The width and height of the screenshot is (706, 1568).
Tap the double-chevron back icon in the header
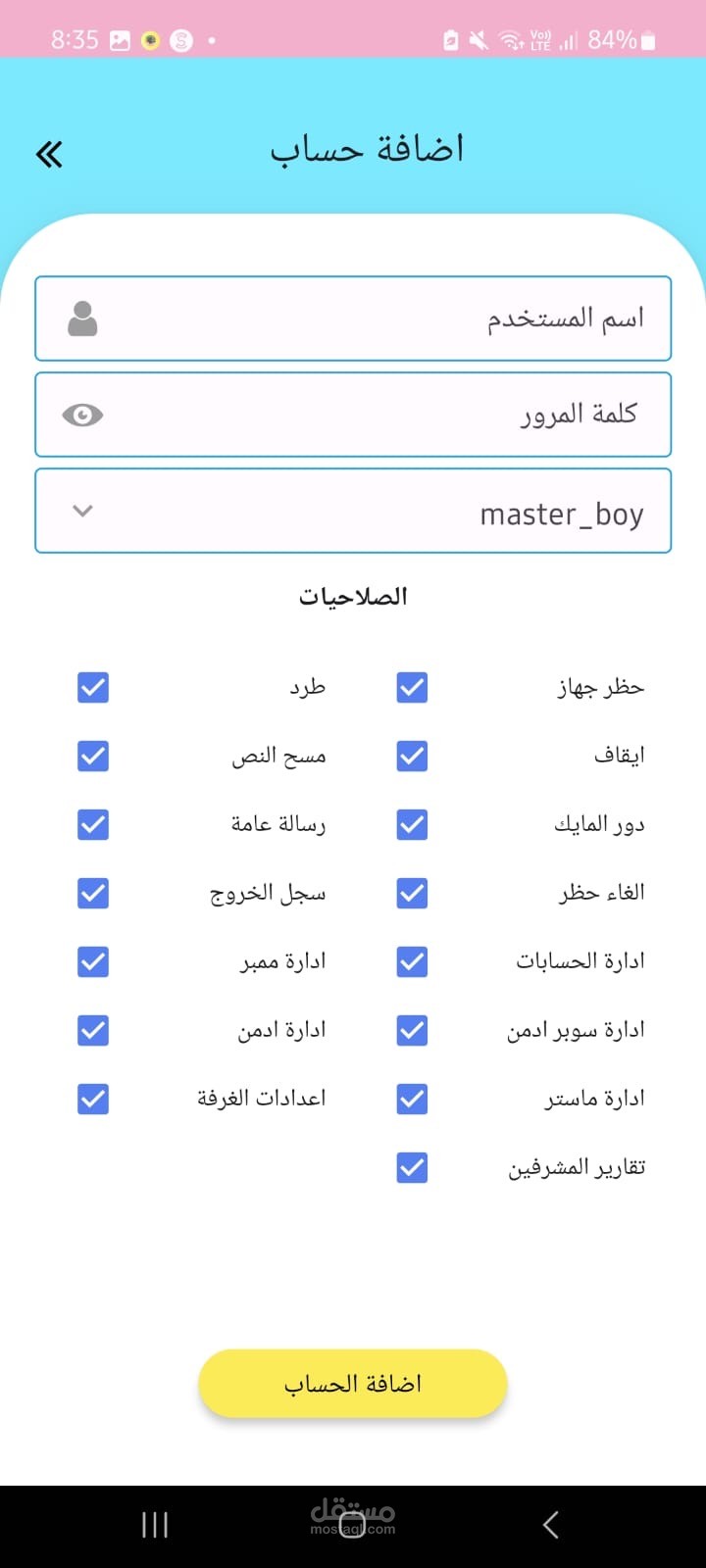[x=49, y=154]
